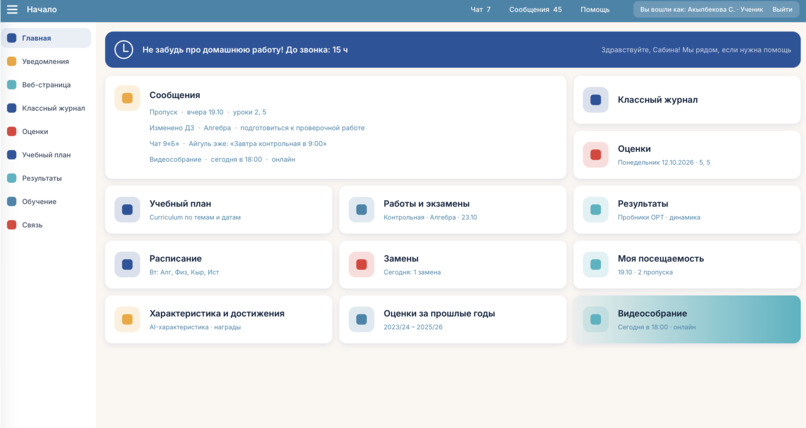
Task: Select Уведомления in the sidebar
Action: [46, 61]
